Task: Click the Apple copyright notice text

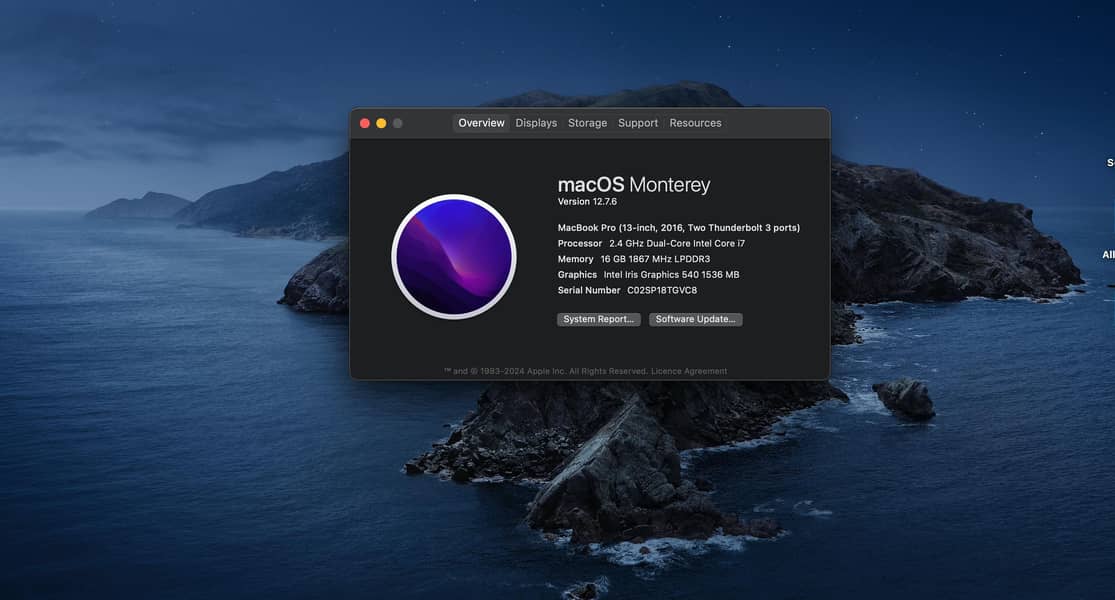Action: pos(546,371)
